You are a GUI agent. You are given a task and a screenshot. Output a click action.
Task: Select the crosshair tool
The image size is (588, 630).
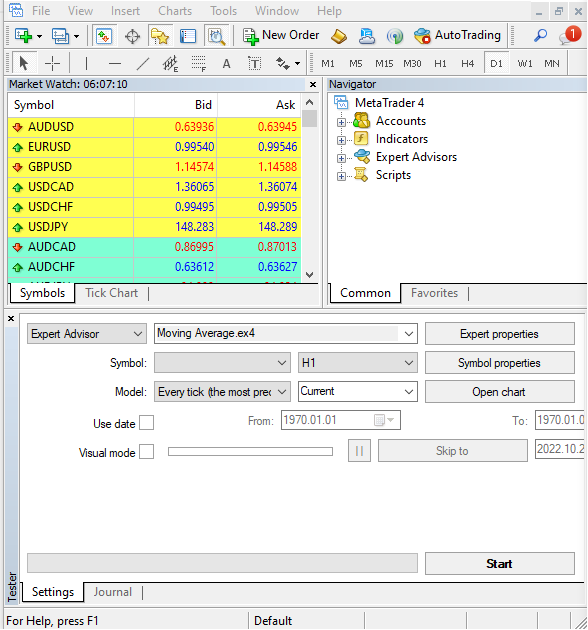[52, 63]
